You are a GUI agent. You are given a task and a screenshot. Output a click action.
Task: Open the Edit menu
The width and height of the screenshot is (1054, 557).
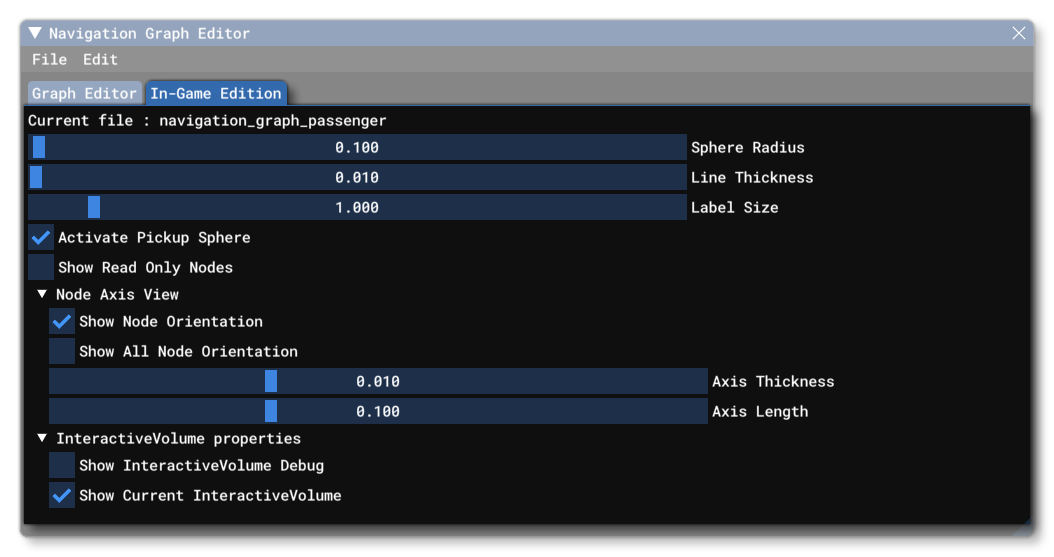[x=100, y=59]
